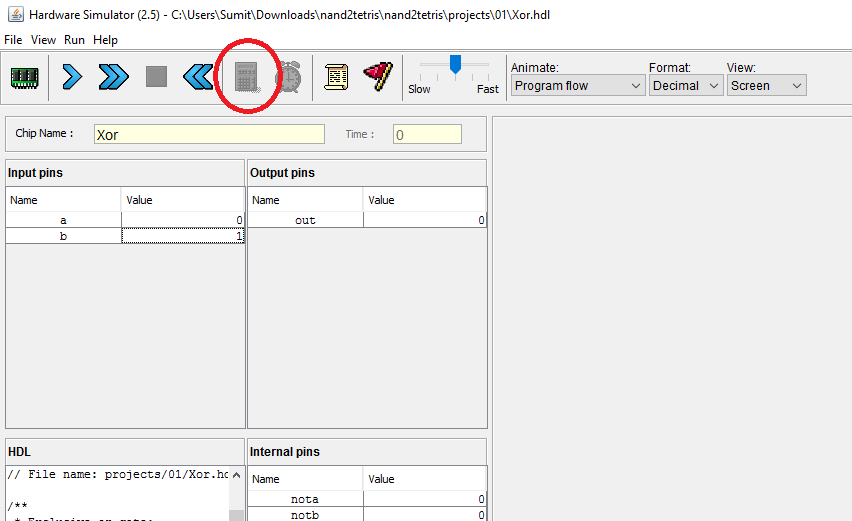This screenshot has width=852, height=521.
Task: Open the Animate dropdown
Action: click(x=577, y=86)
